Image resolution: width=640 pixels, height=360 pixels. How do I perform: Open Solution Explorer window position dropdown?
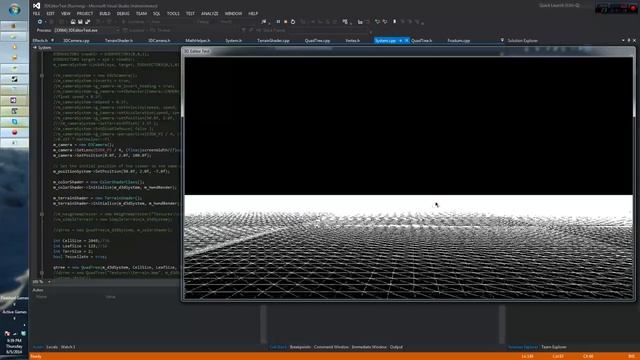coord(623,40)
